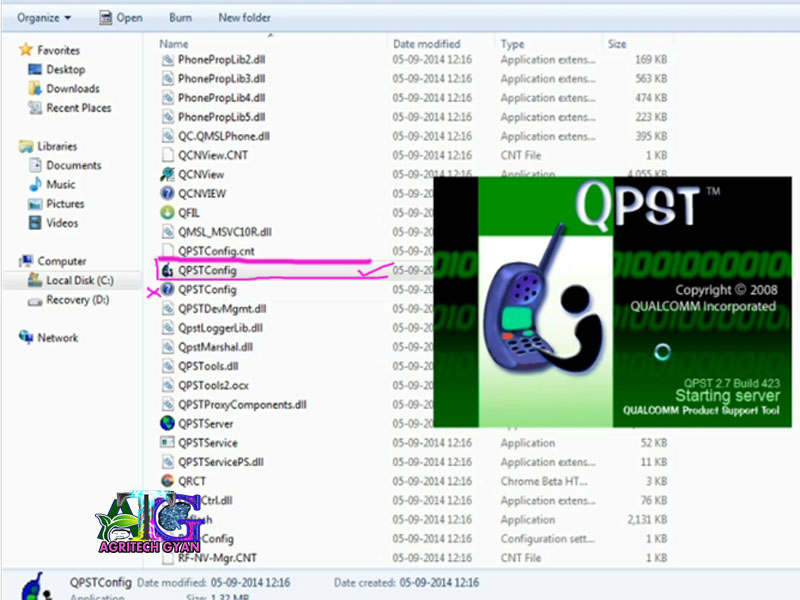Select file PhonePropLib2.dll
Screen dimensions: 800x600
click(221, 60)
